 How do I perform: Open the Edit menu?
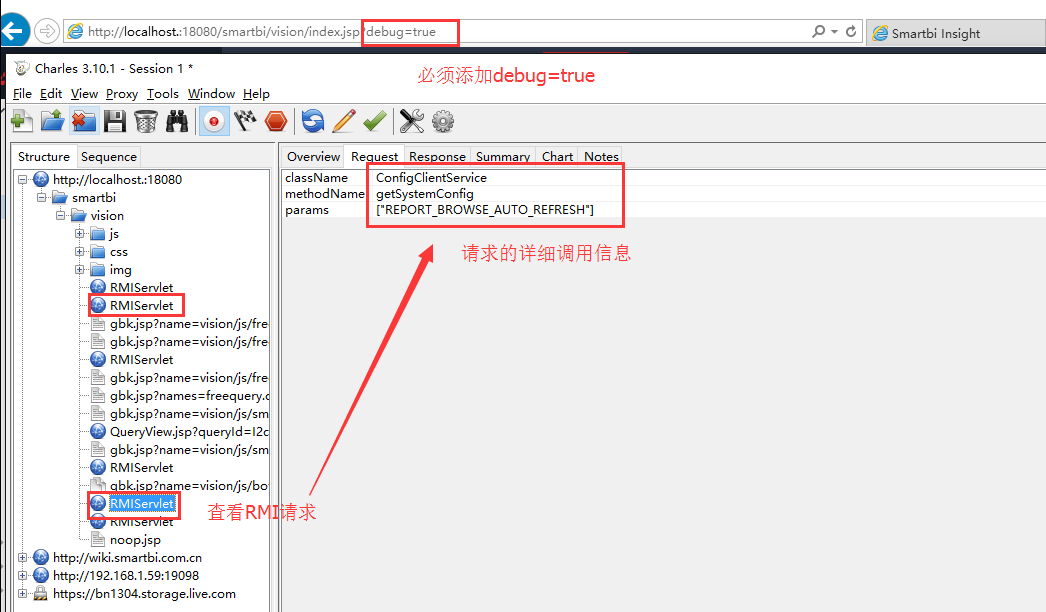coord(51,93)
